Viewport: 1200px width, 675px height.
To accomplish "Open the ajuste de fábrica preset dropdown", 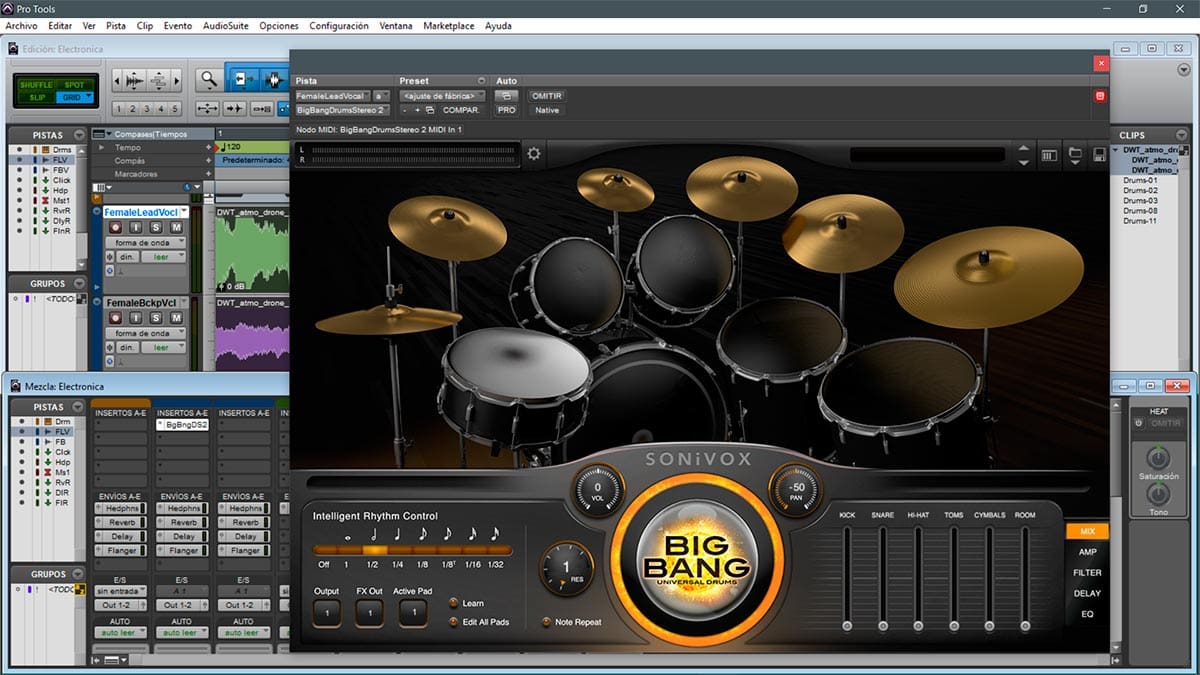I will pyautogui.click(x=442, y=96).
